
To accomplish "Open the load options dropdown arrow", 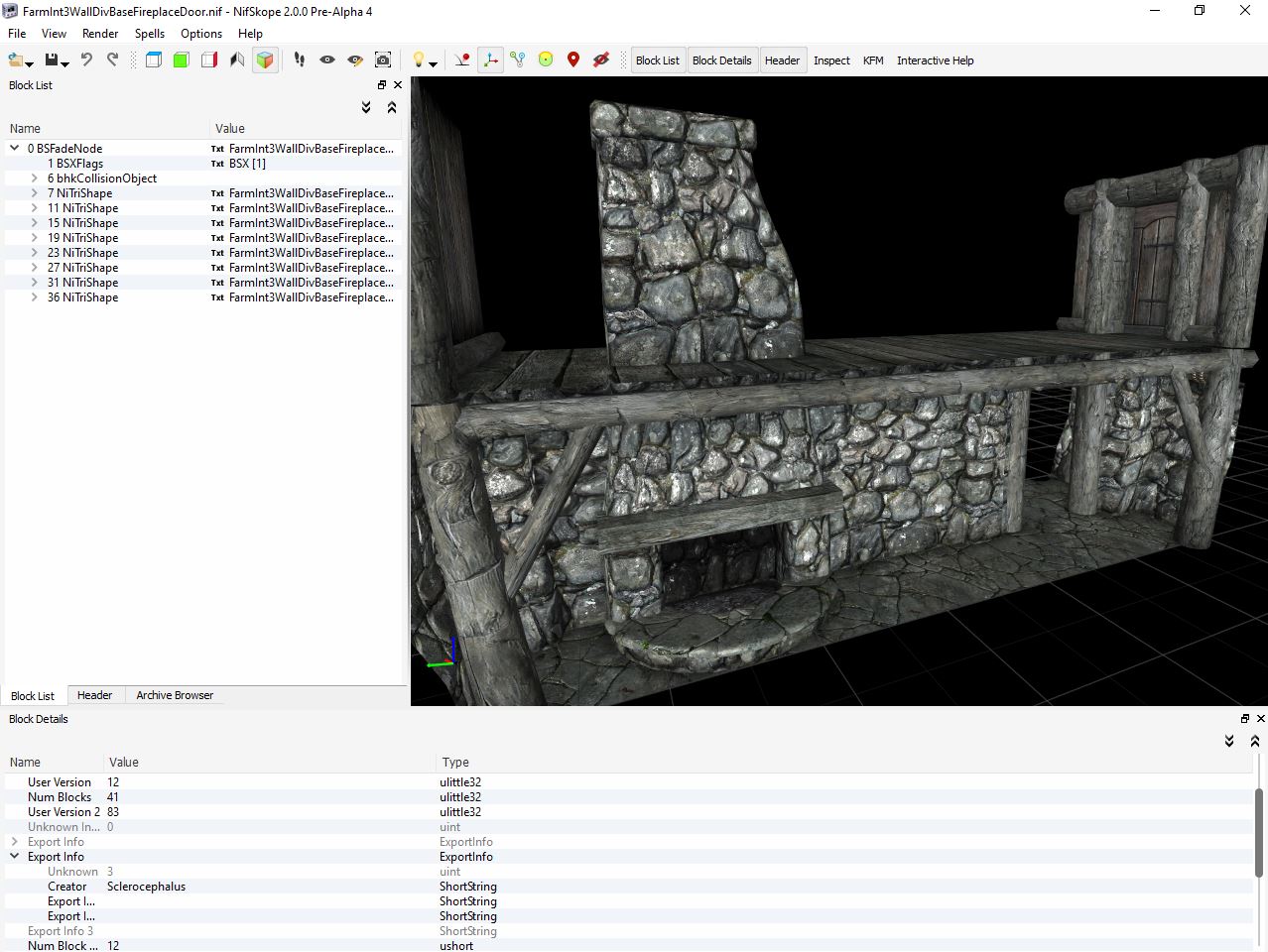I will coord(30,63).
